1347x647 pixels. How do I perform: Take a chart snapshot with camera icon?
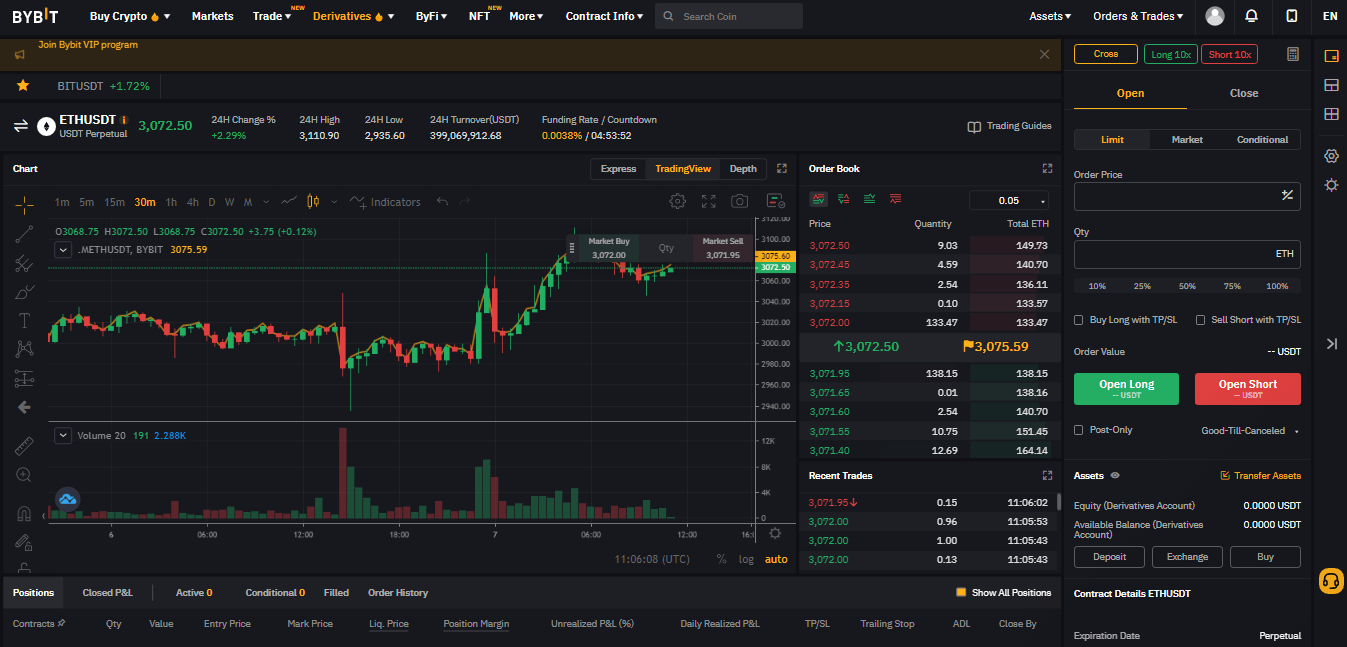739,201
